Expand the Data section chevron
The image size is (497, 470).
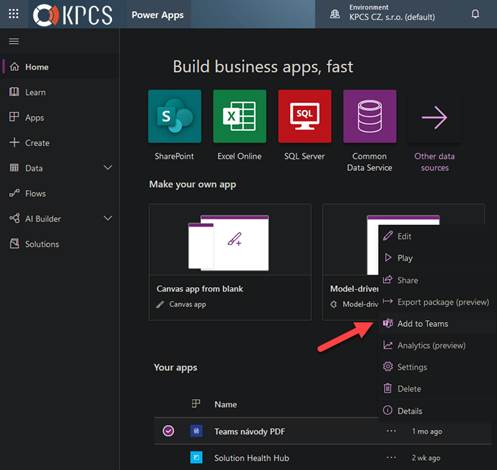click(x=108, y=168)
